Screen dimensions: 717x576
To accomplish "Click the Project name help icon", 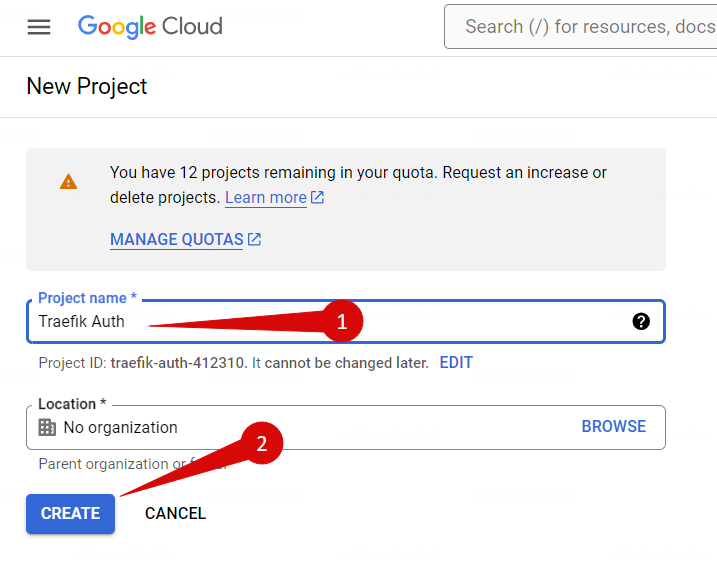I will click(641, 321).
